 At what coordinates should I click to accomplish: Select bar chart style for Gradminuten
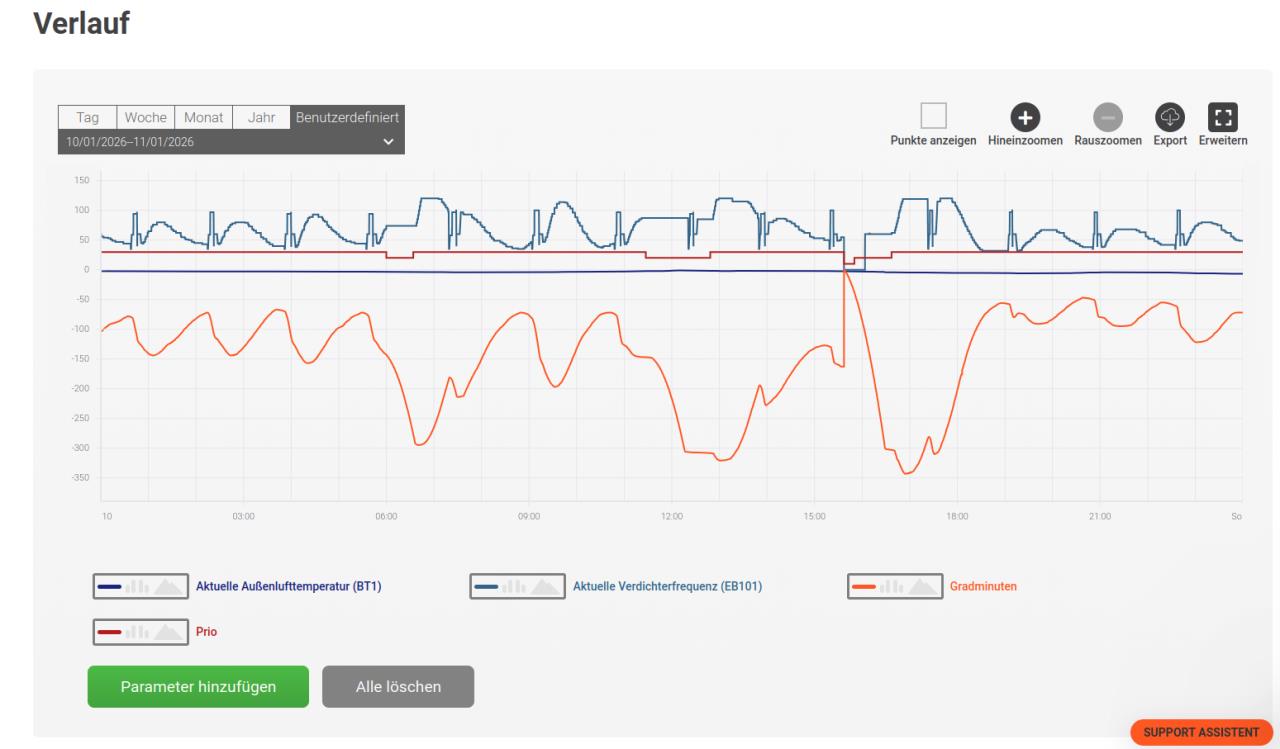coord(891,586)
